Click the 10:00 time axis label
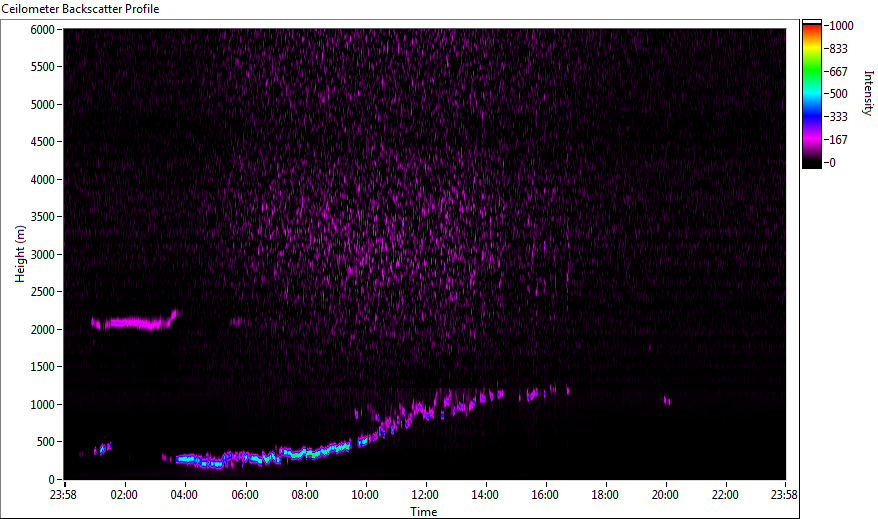This screenshot has height=519, width=878. (365, 495)
